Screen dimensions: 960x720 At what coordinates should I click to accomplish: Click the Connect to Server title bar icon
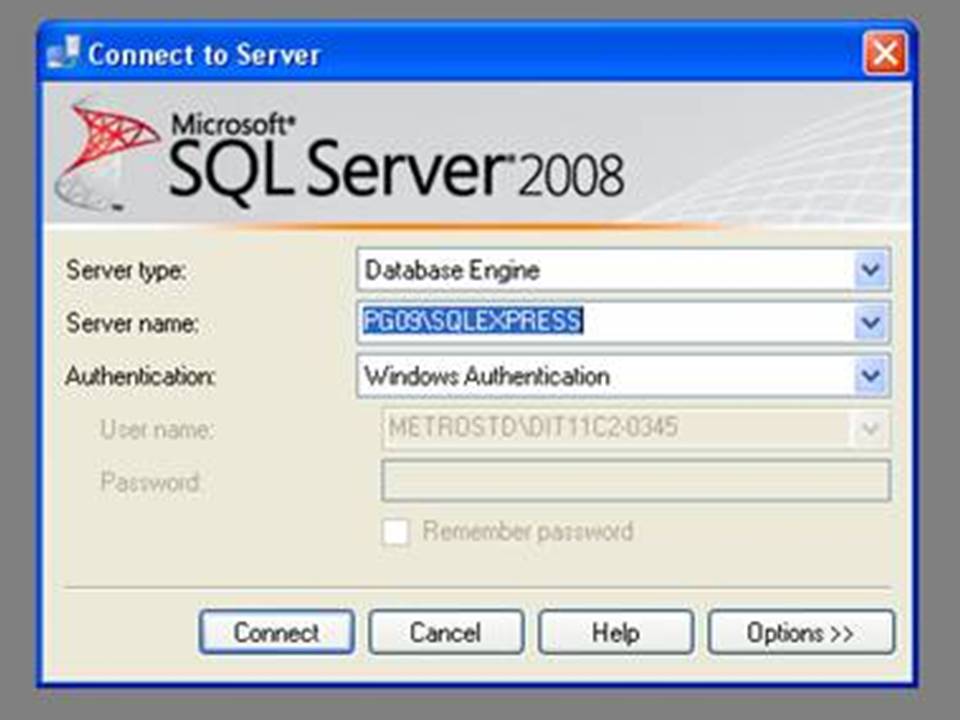tap(63, 53)
